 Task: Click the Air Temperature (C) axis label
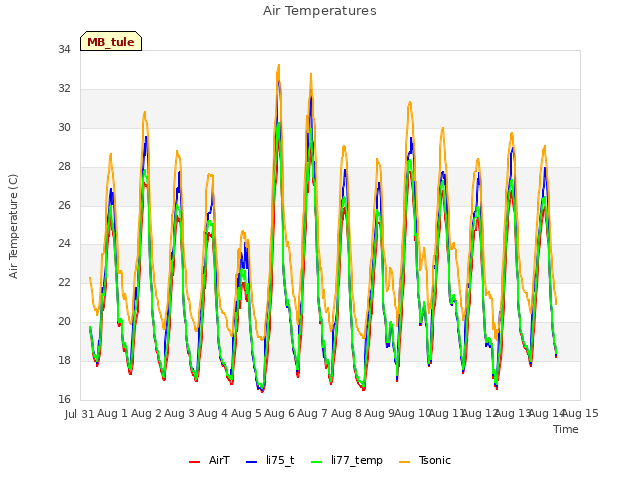13,227
